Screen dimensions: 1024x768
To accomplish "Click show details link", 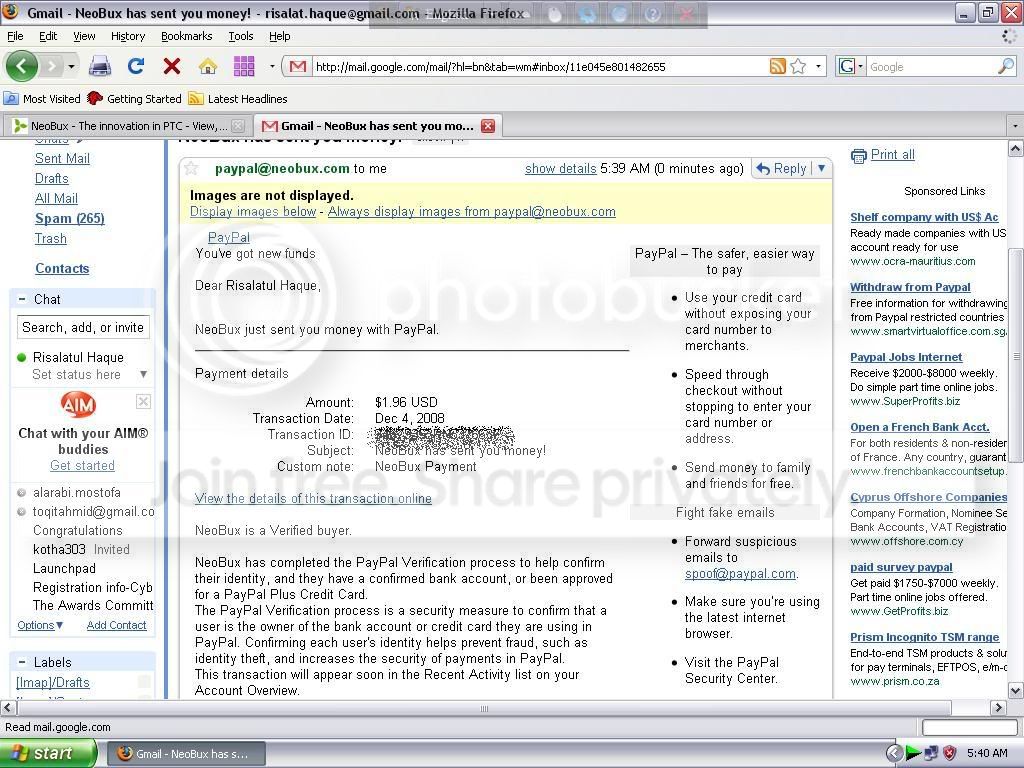I will pyautogui.click(x=560, y=168).
